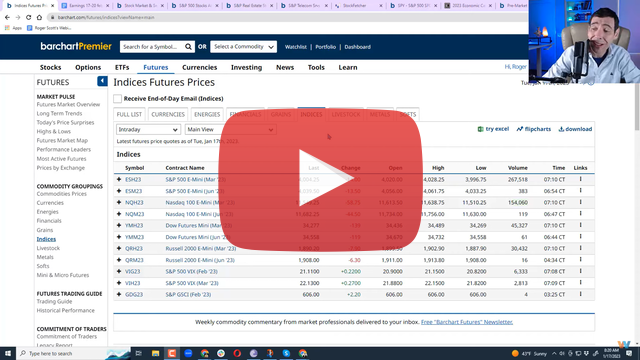Open File Explorer from the taskbar
The image size is (640, 360).
[156, 353]
